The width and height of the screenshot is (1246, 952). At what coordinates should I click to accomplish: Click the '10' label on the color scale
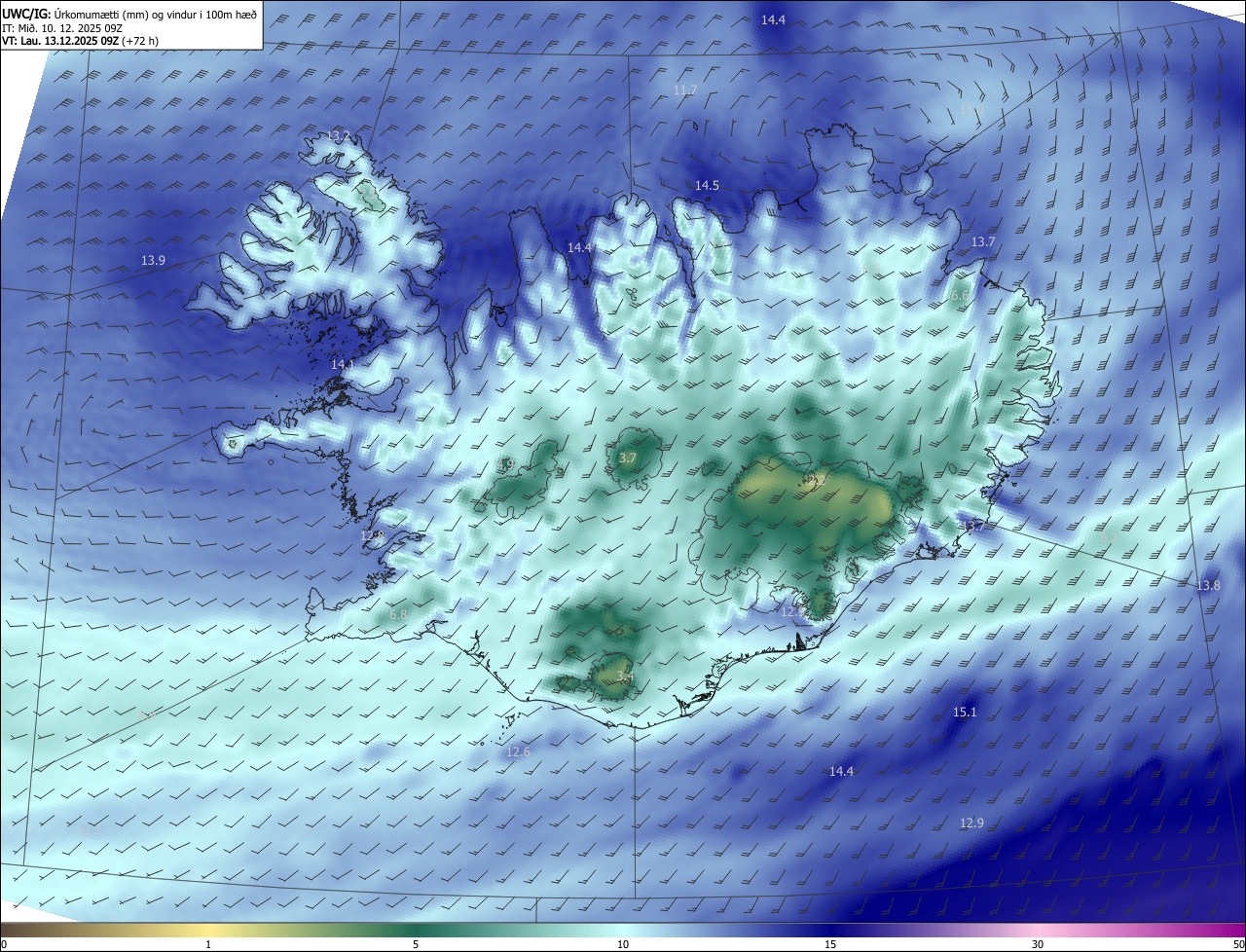coord(623,944)
